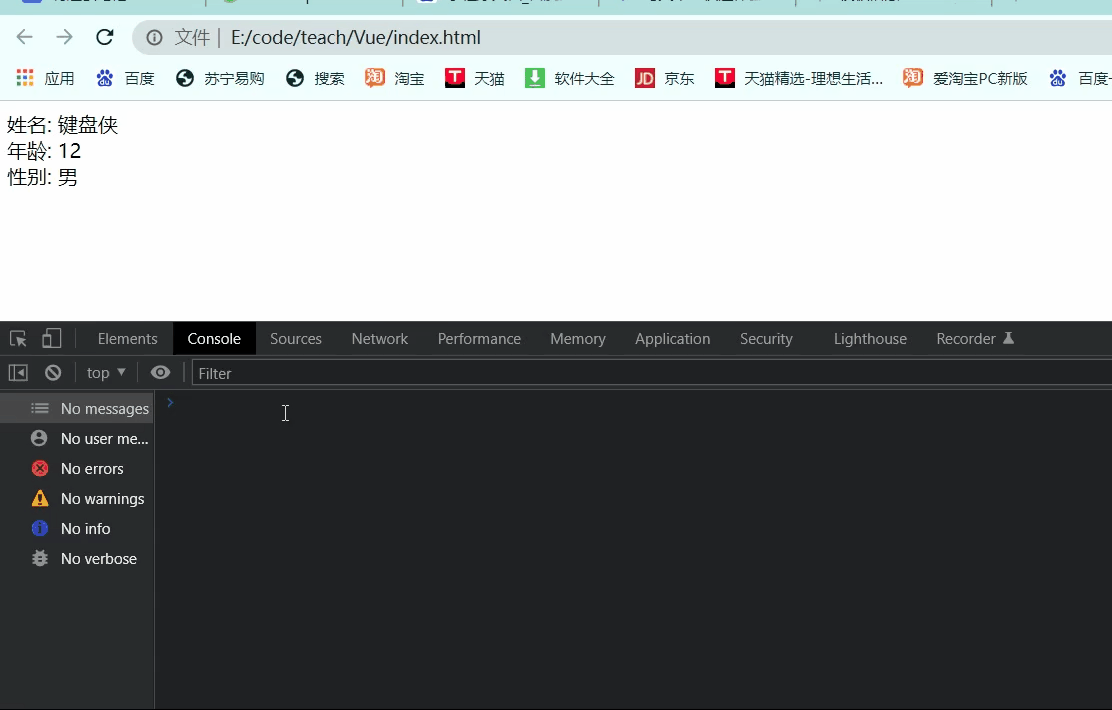1112x710 pixels.
Task: Switch to the Elements tab
Action: pos(127,338)
